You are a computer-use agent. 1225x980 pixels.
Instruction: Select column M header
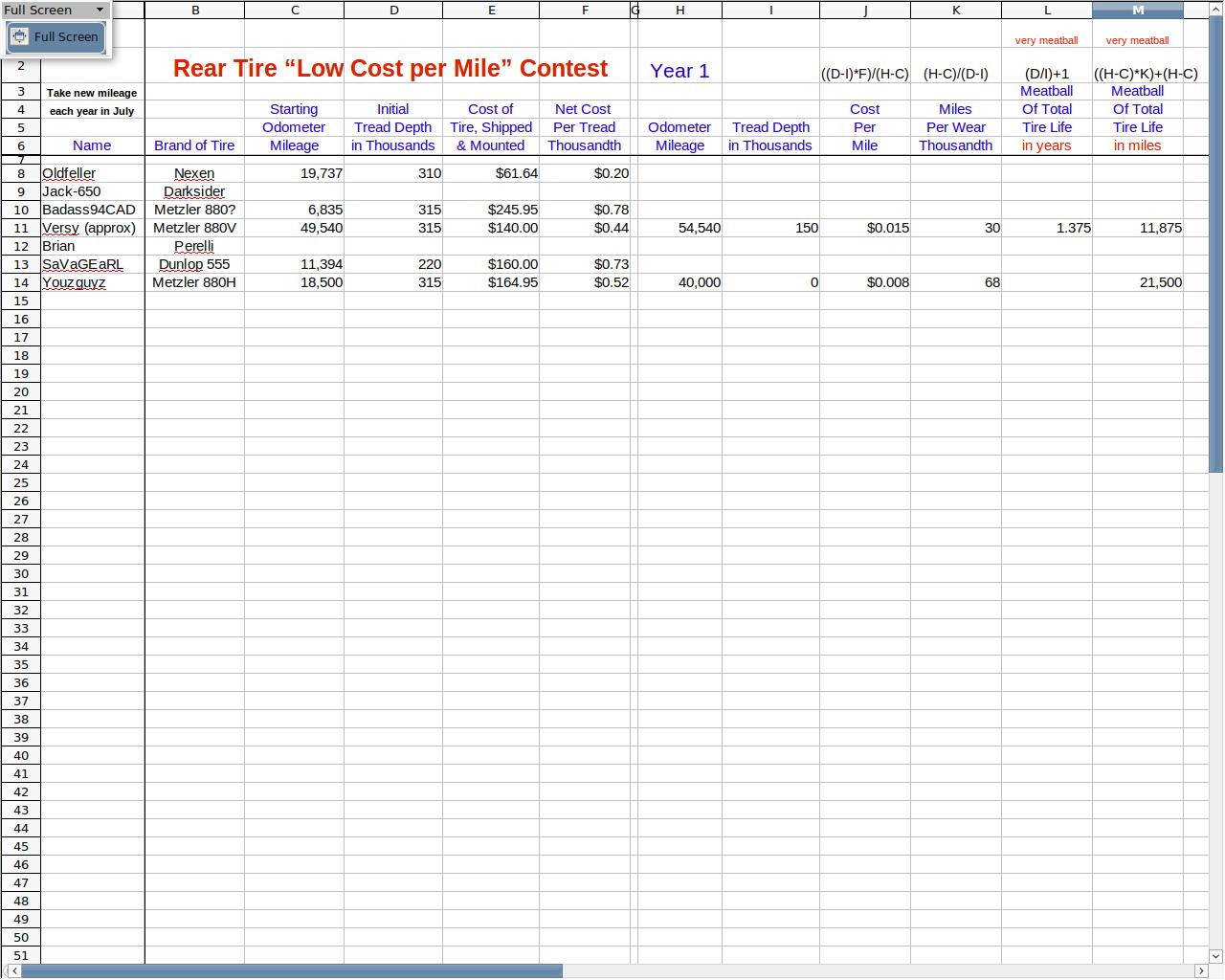coord(1137,10)
